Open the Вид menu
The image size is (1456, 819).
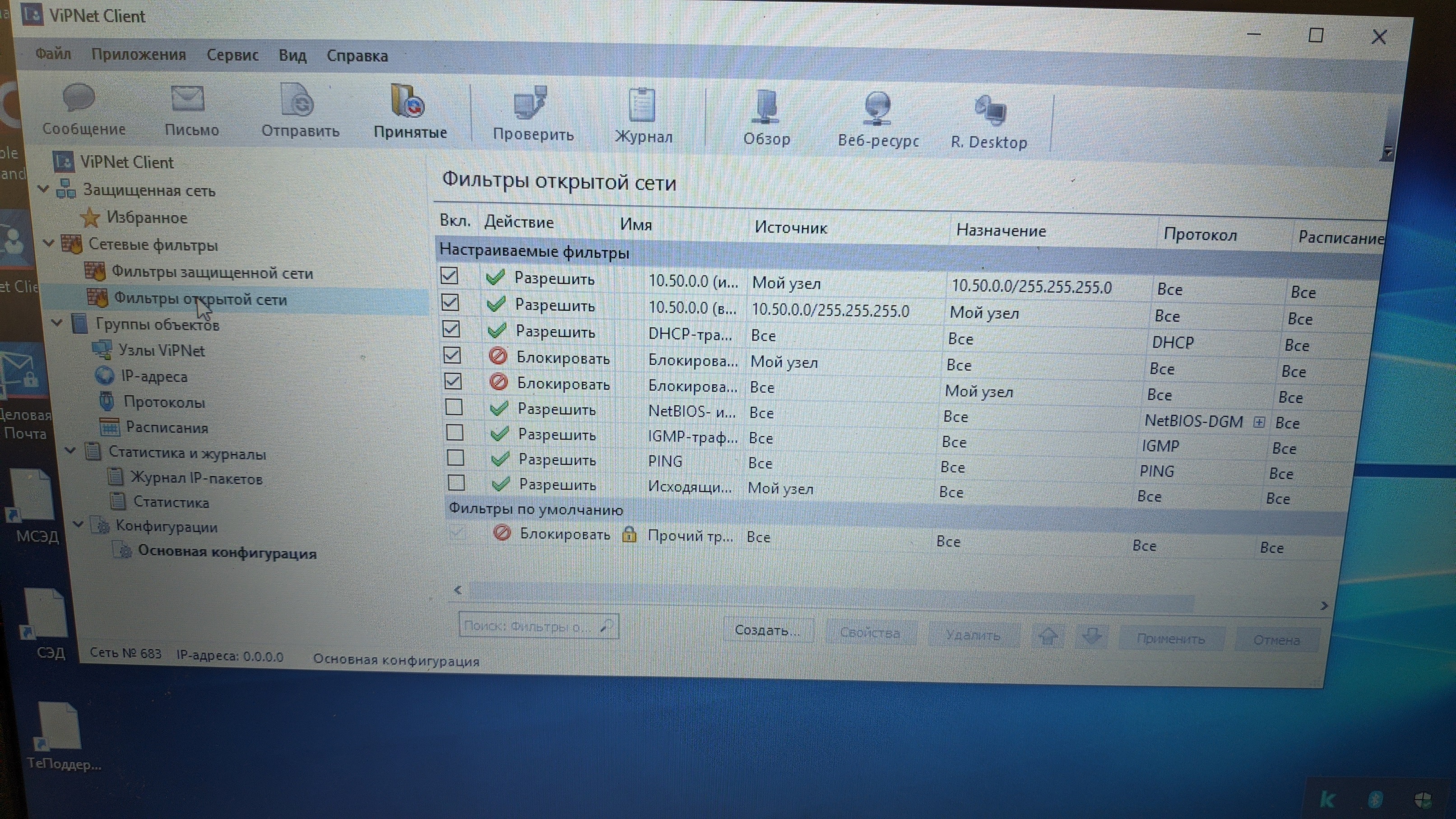click(x=292, y=56)
